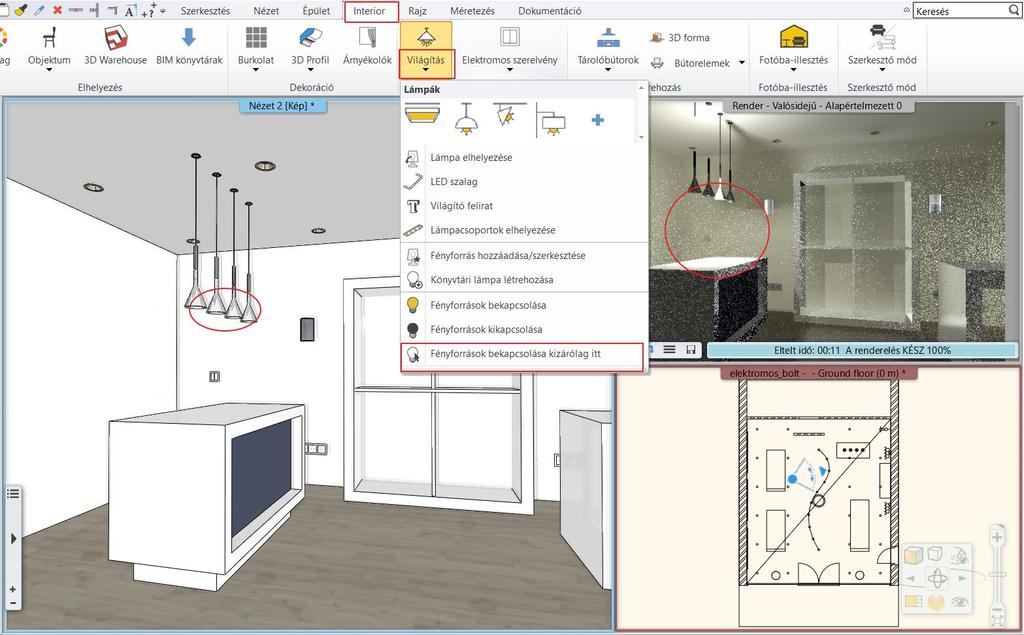Click the save icon in the render window
This screenshot has height=635, width=1024.
[x=691, y=350]
